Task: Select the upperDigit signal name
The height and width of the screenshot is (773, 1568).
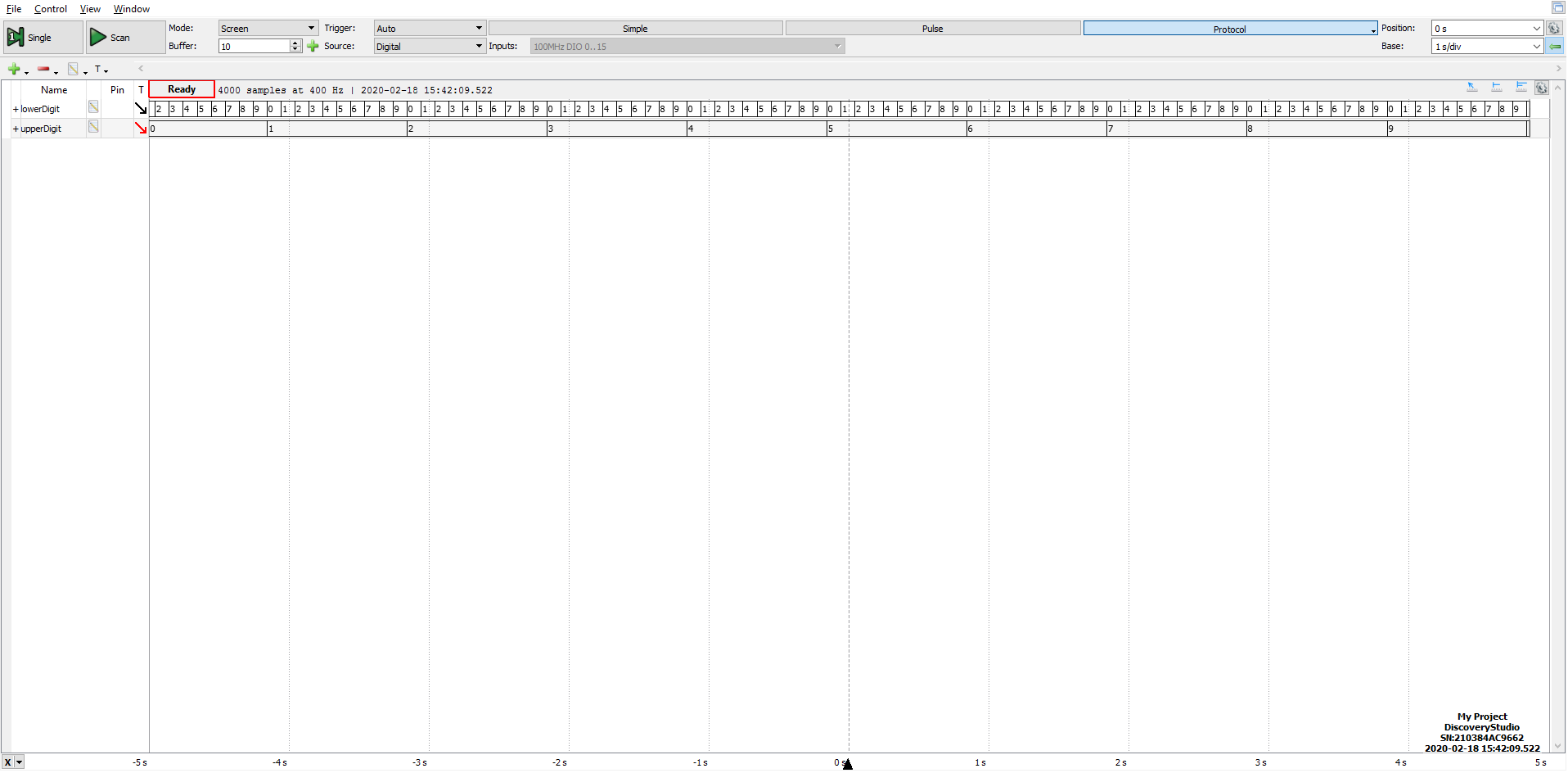Action: tap(41, 129)
